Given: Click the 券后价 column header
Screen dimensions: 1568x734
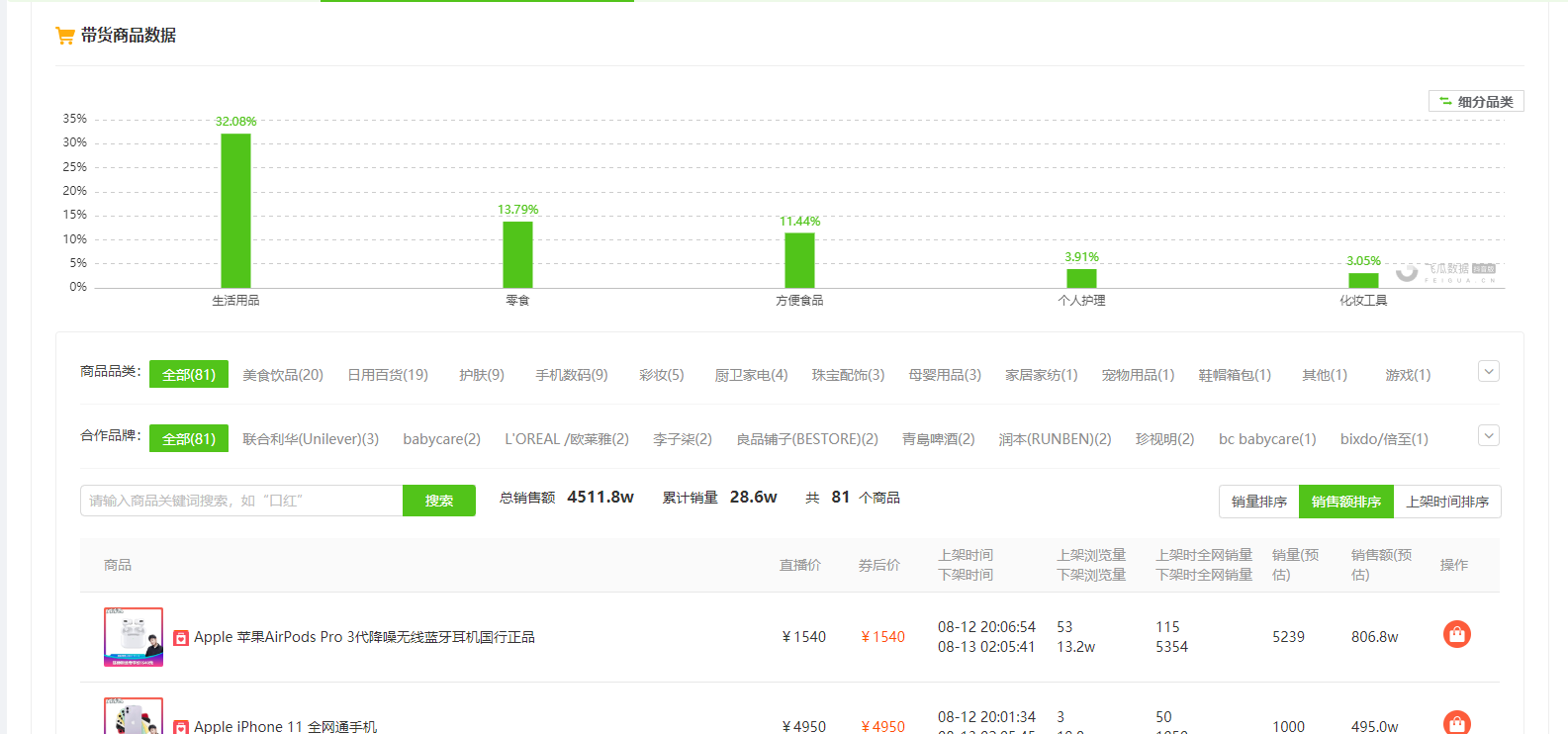Looking at the screenshot, I should [x=879, y=565].
